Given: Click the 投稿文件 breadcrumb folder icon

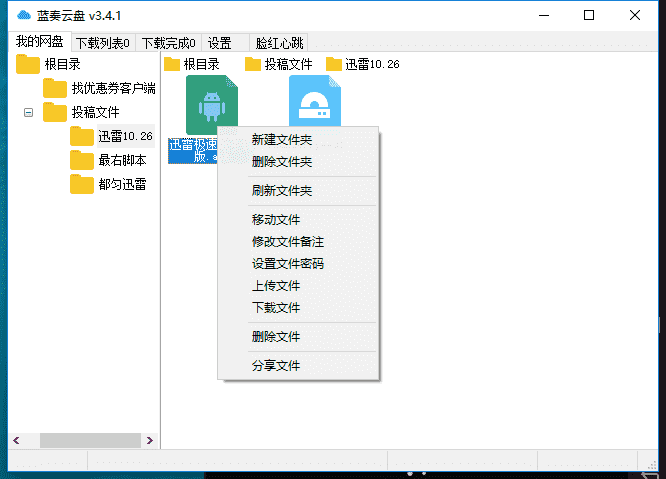Looking at the screenshot, I should click(x=253, y=64).
